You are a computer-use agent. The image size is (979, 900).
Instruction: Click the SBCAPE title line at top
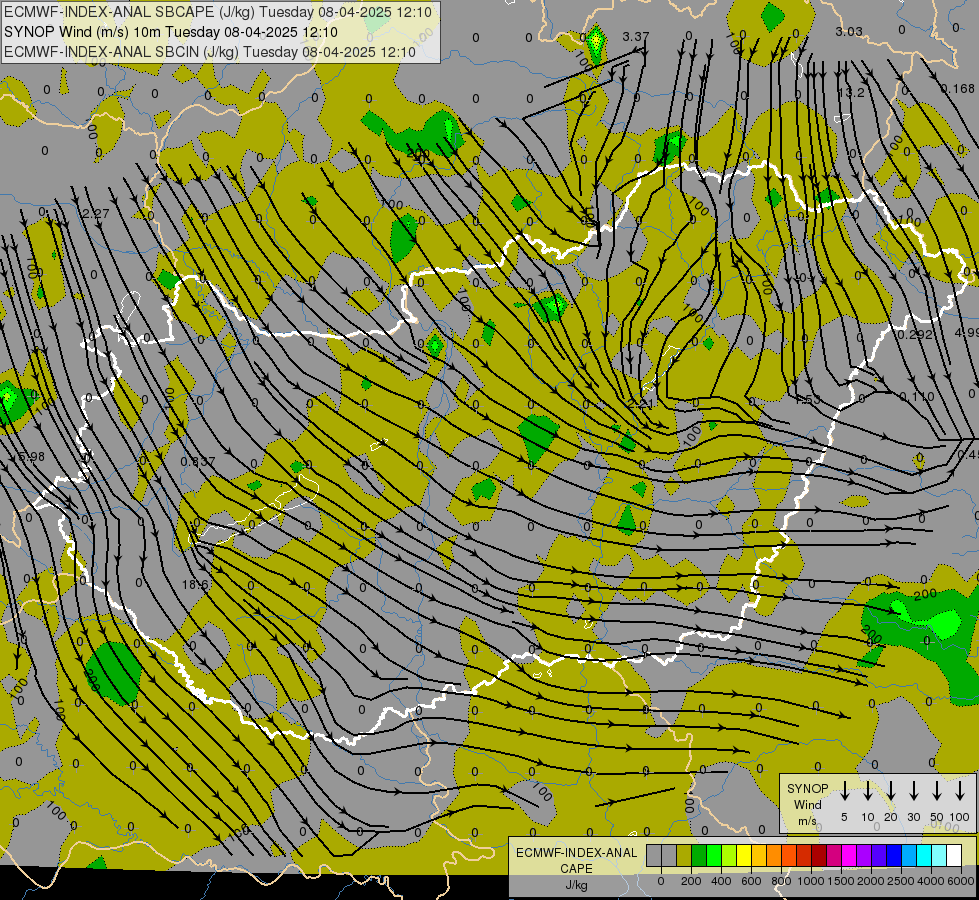click(218, 12)
